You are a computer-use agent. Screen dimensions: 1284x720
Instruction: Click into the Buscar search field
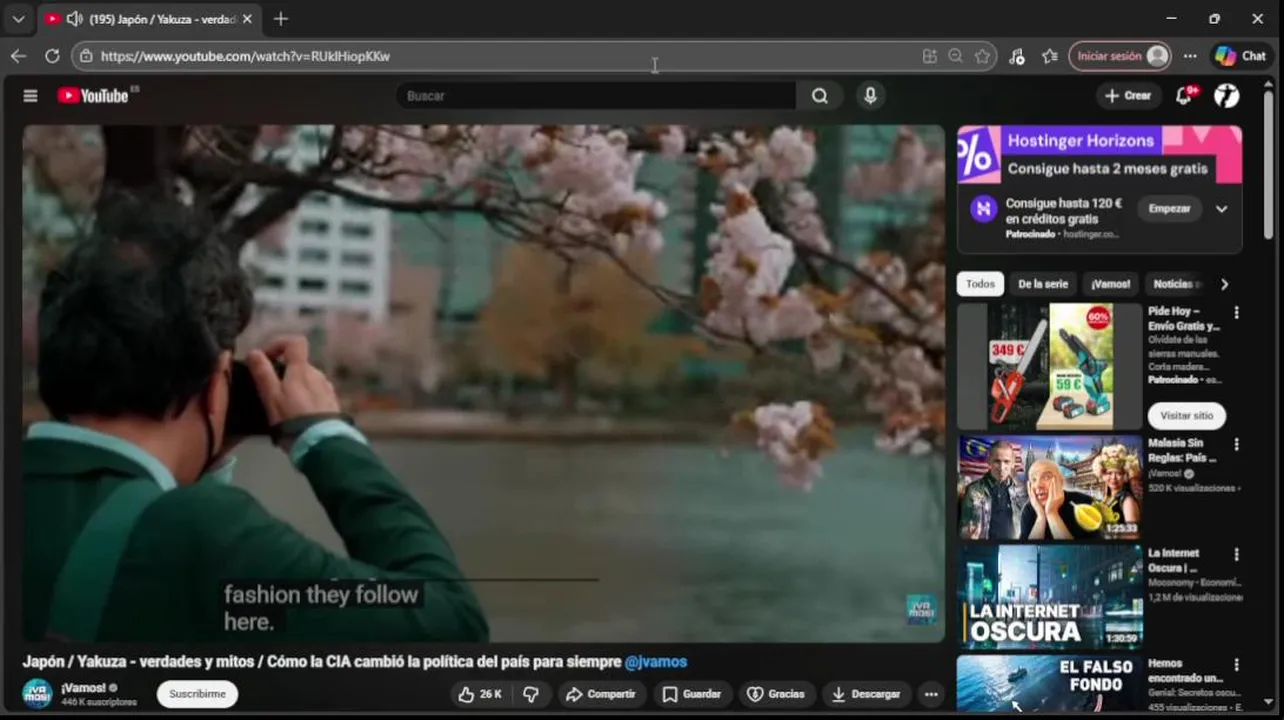tap(596, 96)
